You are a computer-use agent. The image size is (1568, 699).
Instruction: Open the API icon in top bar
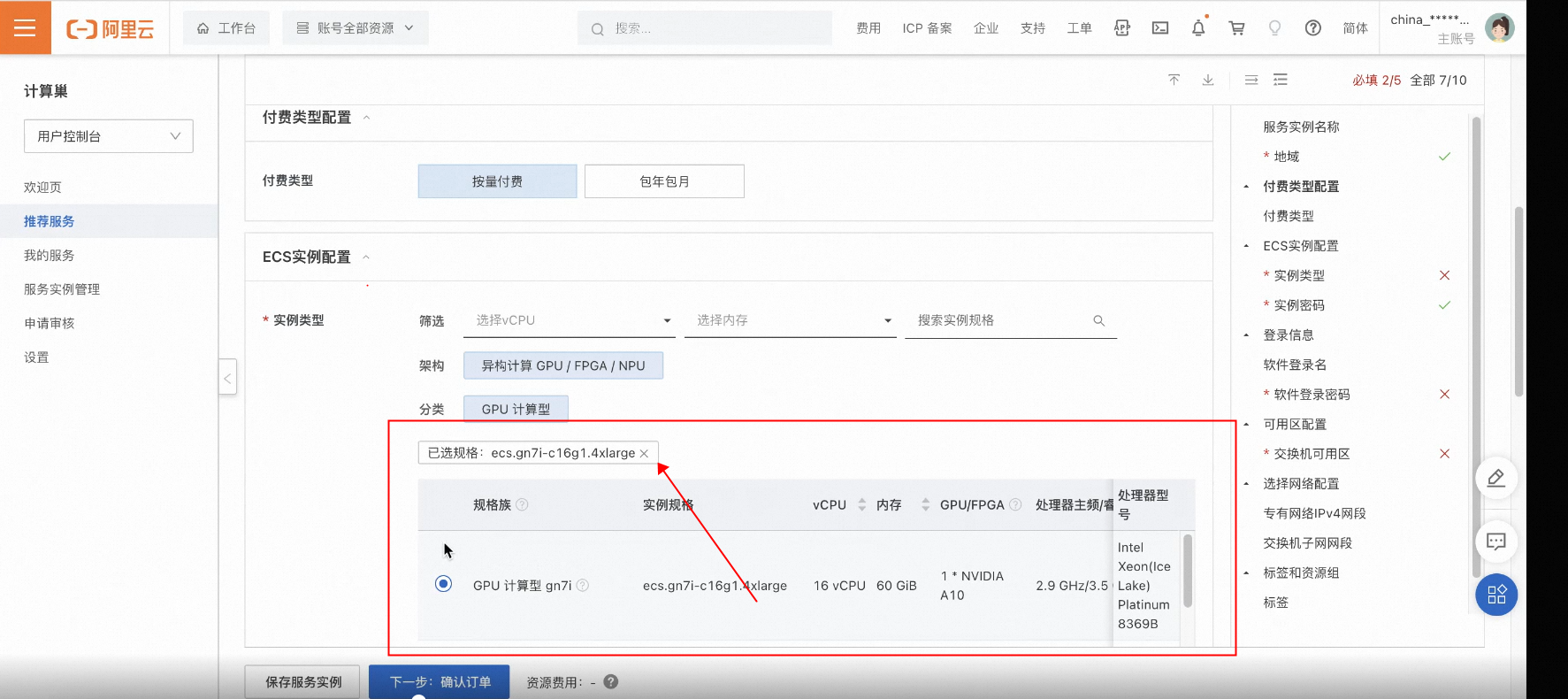[x=1122, y=28]
